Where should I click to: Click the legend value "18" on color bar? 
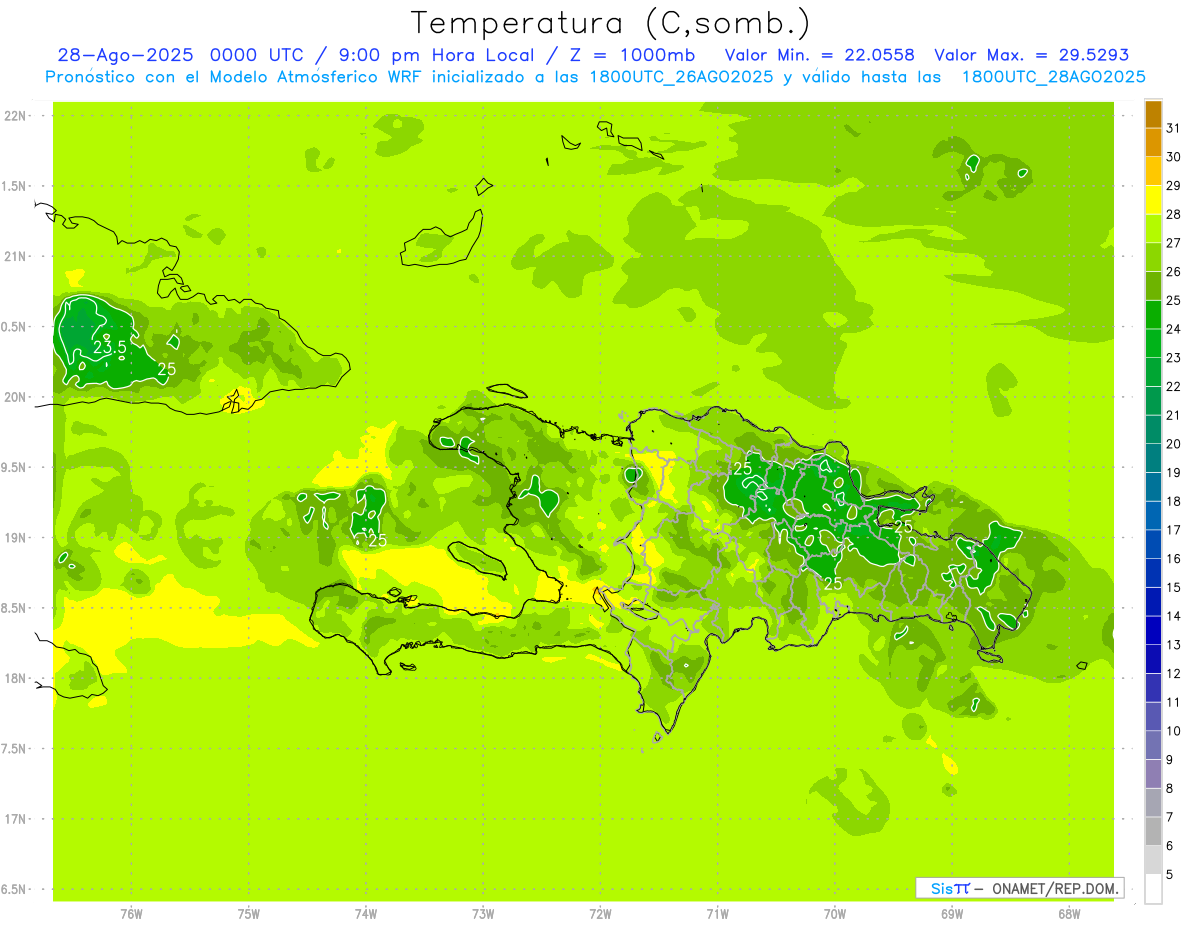pos(1173,502)
